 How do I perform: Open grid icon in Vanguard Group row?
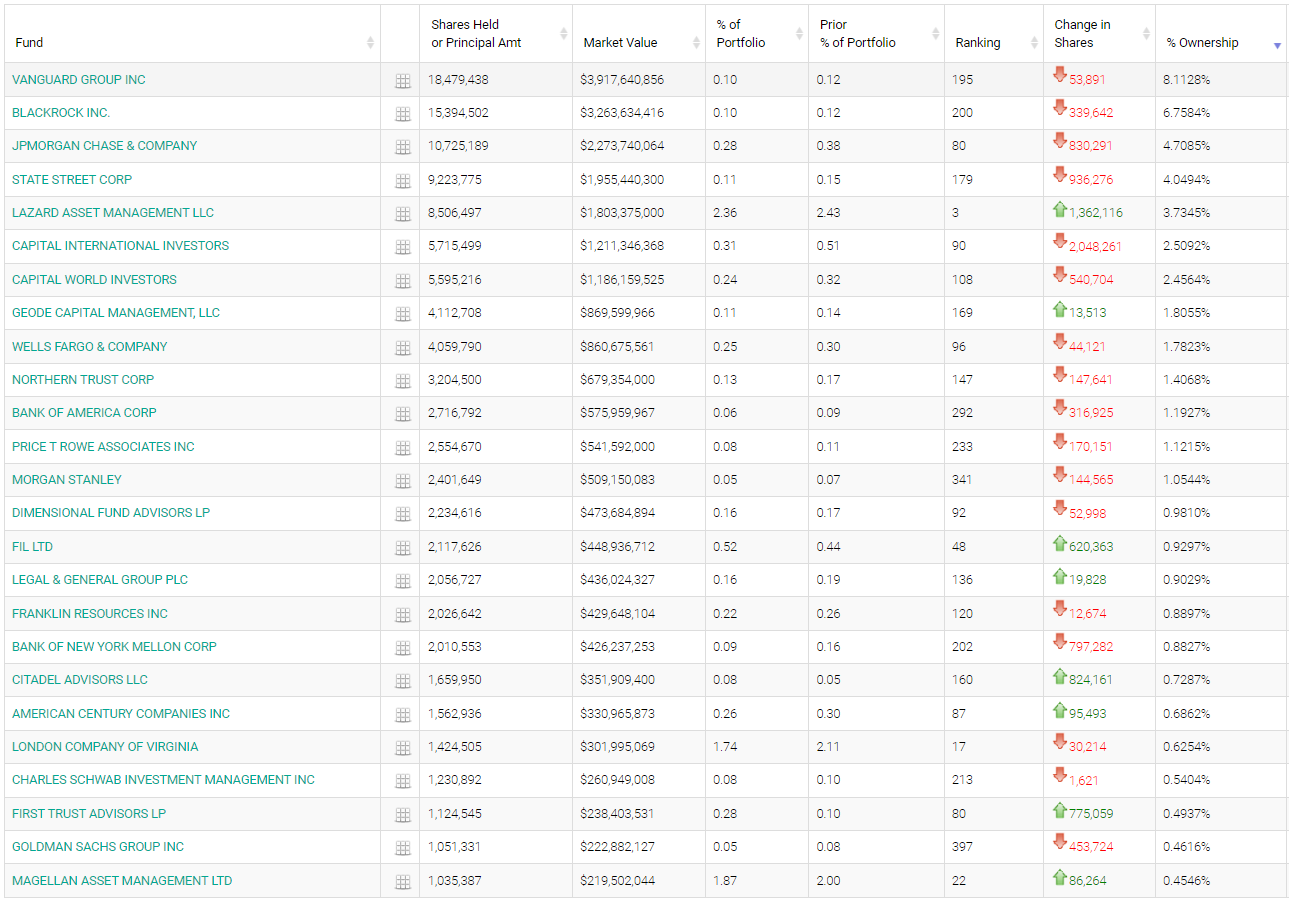(403, 81)
